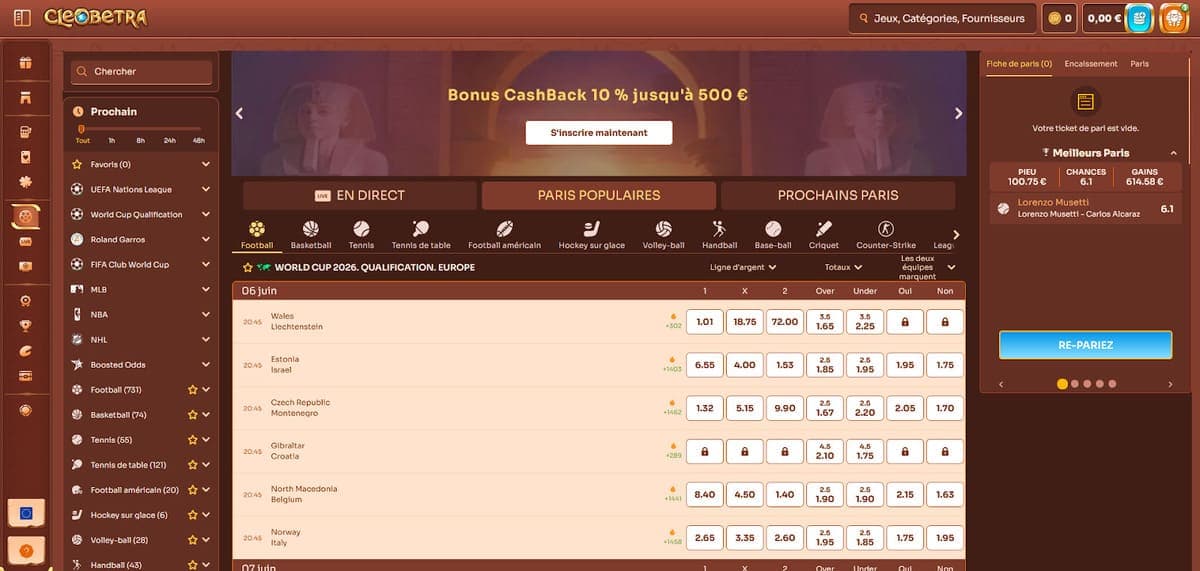Screen dimensions: 1200x571
Task: Switch to PROCHAINS PARIS tab
Action: tap(838, 195)
